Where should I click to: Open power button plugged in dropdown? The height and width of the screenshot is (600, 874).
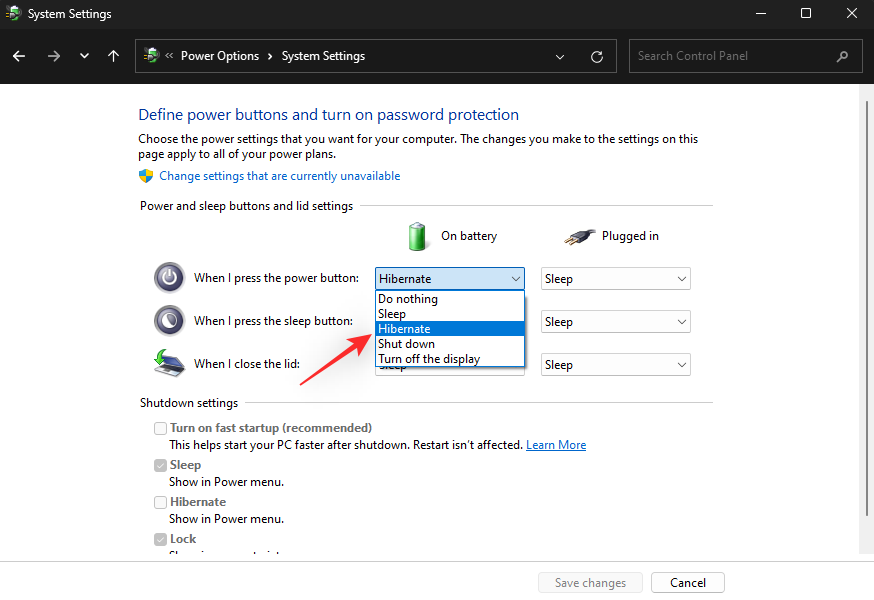[x=615, y=278]
